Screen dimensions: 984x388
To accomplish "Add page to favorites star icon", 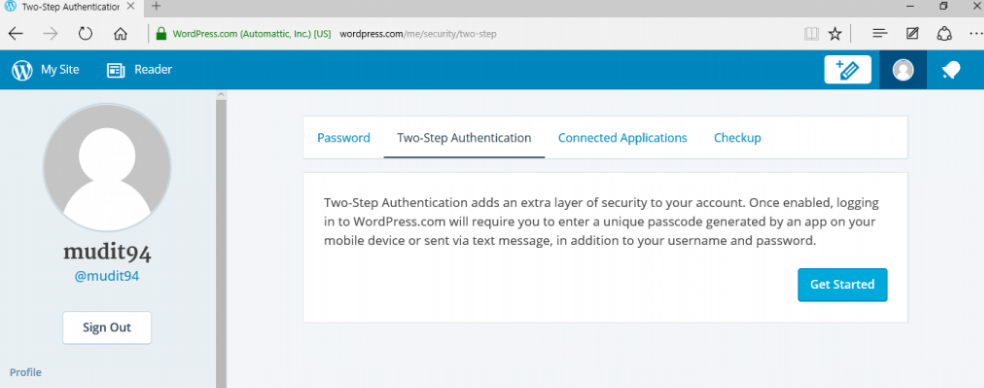I will [x=835, y=34].
